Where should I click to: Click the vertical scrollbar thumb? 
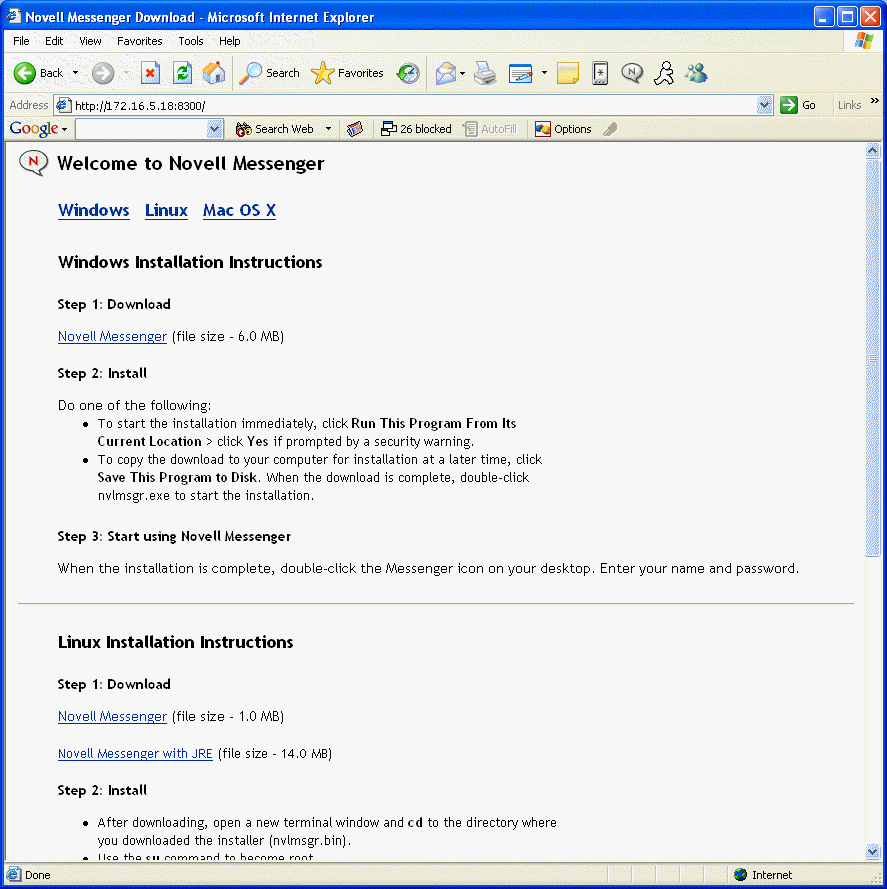pyautogui.click(x=872, y=358)
